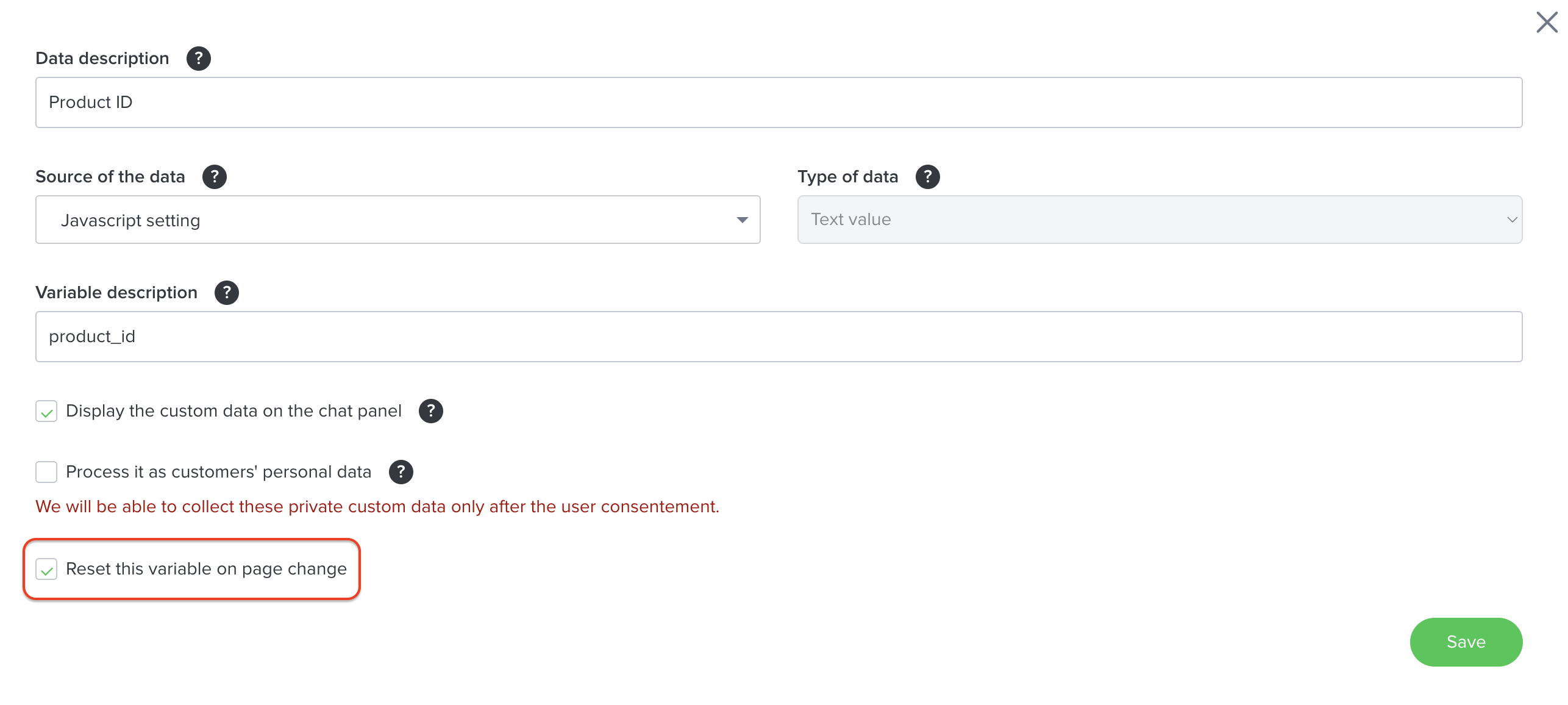
Task: Click help icon for chat panel display option
Action: (430, 411)
